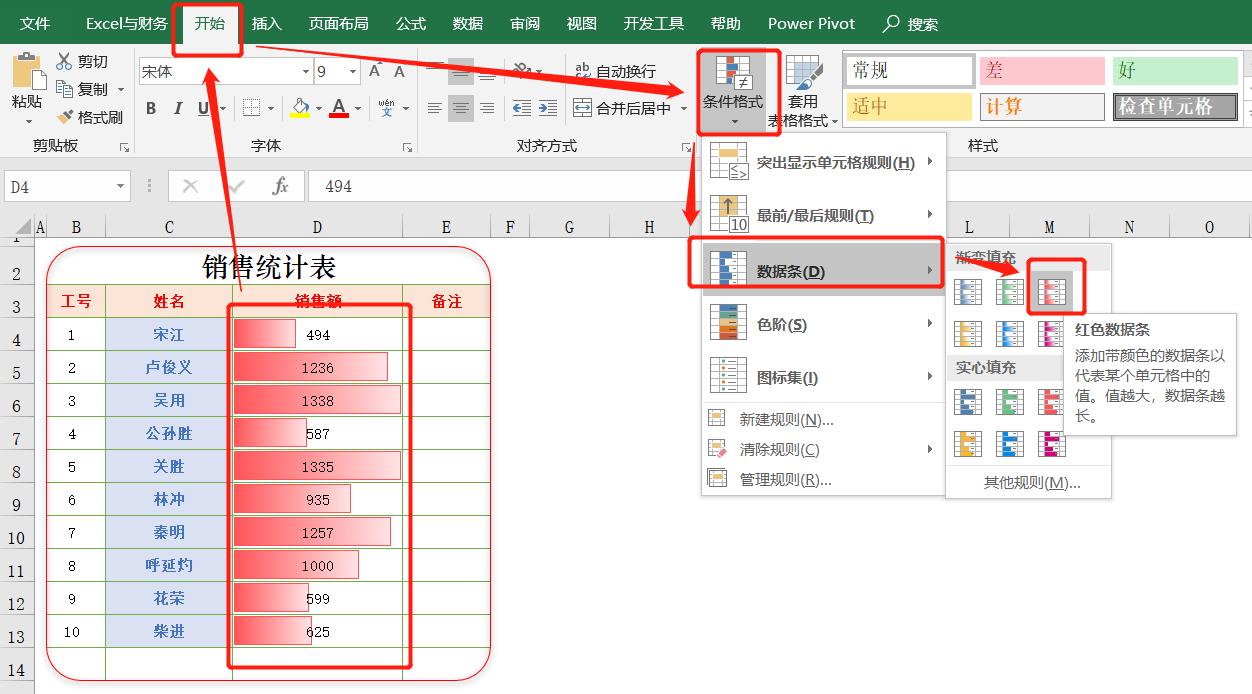The image size is (1252, 694).
Task: Apply red Font Color with the A icon
Action: click(340, 107)
